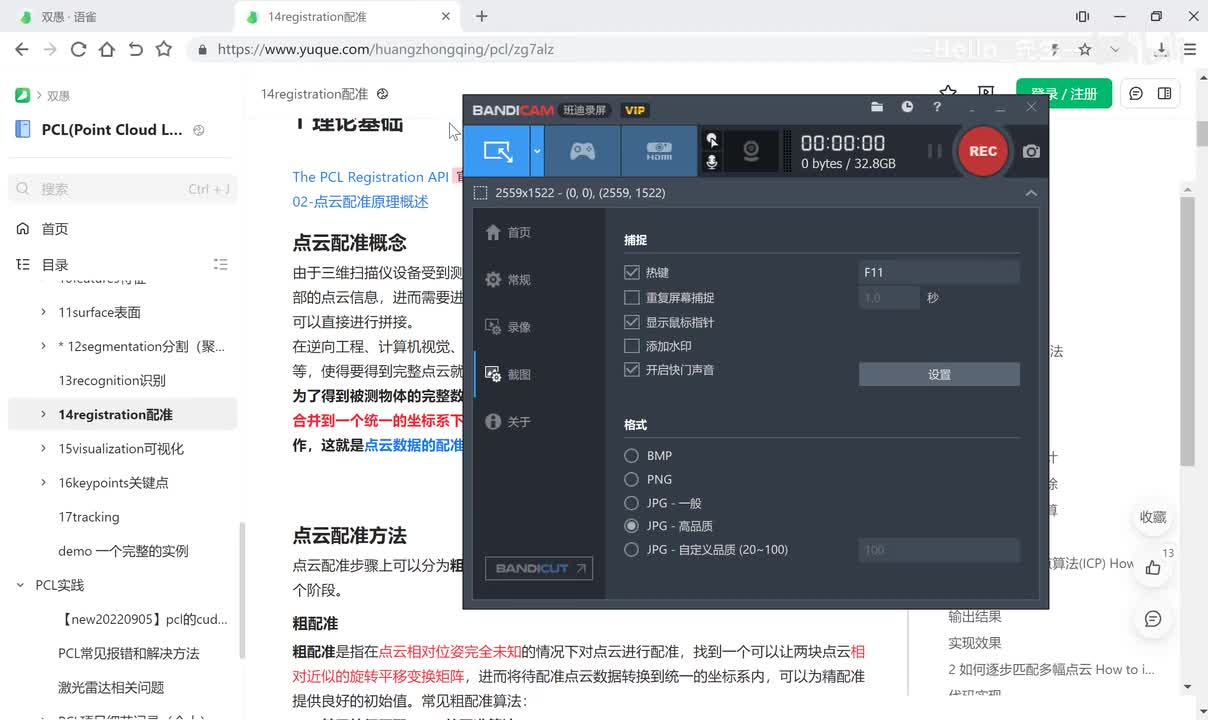Open Bandicut link button

(539, 568)
